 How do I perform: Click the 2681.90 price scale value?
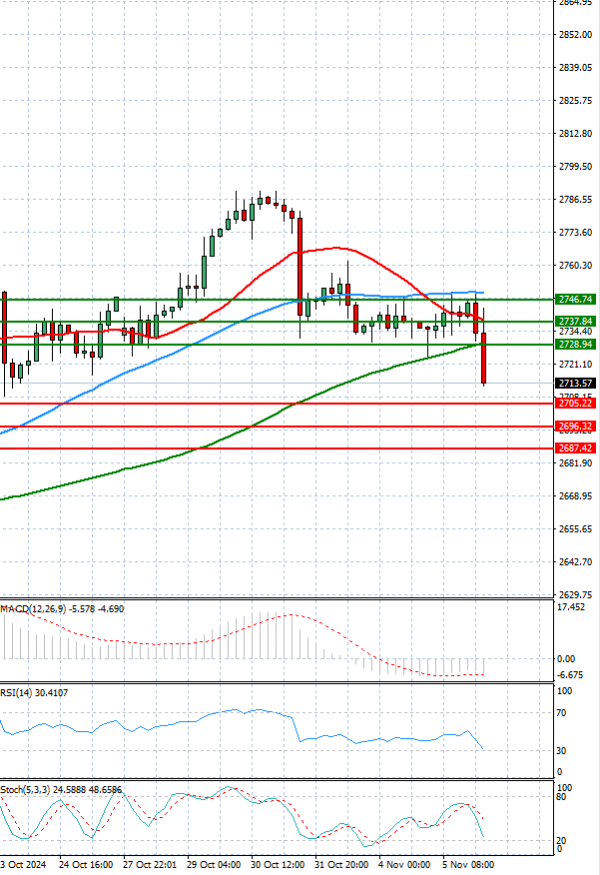click(x=575, y=463)
